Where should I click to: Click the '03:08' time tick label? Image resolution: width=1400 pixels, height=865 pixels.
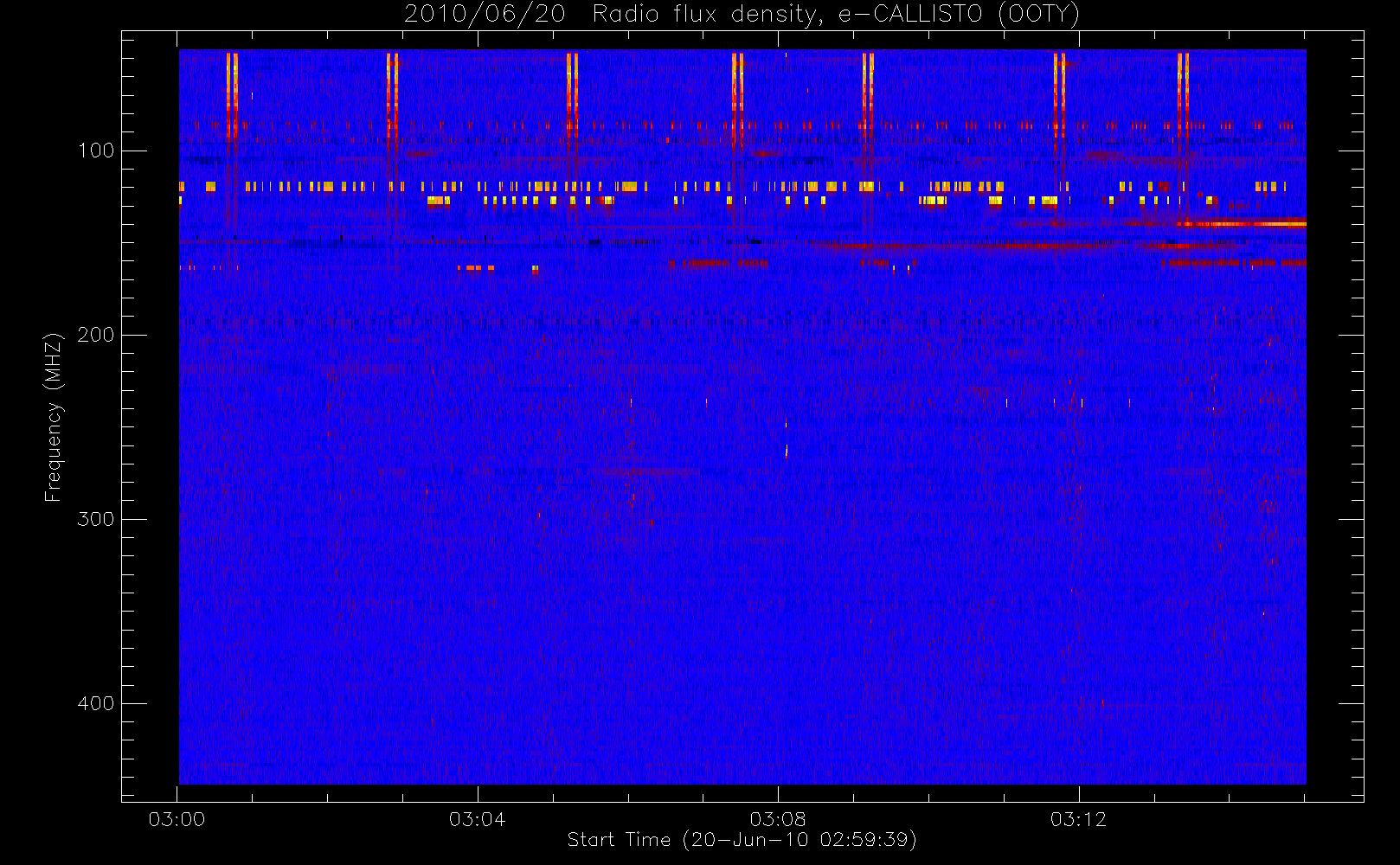pos(778,819)
